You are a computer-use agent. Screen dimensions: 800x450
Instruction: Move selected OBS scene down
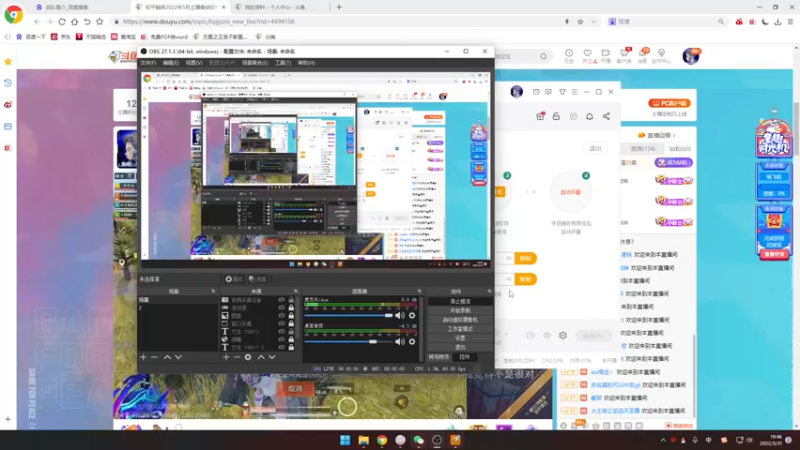click(178, 357)
